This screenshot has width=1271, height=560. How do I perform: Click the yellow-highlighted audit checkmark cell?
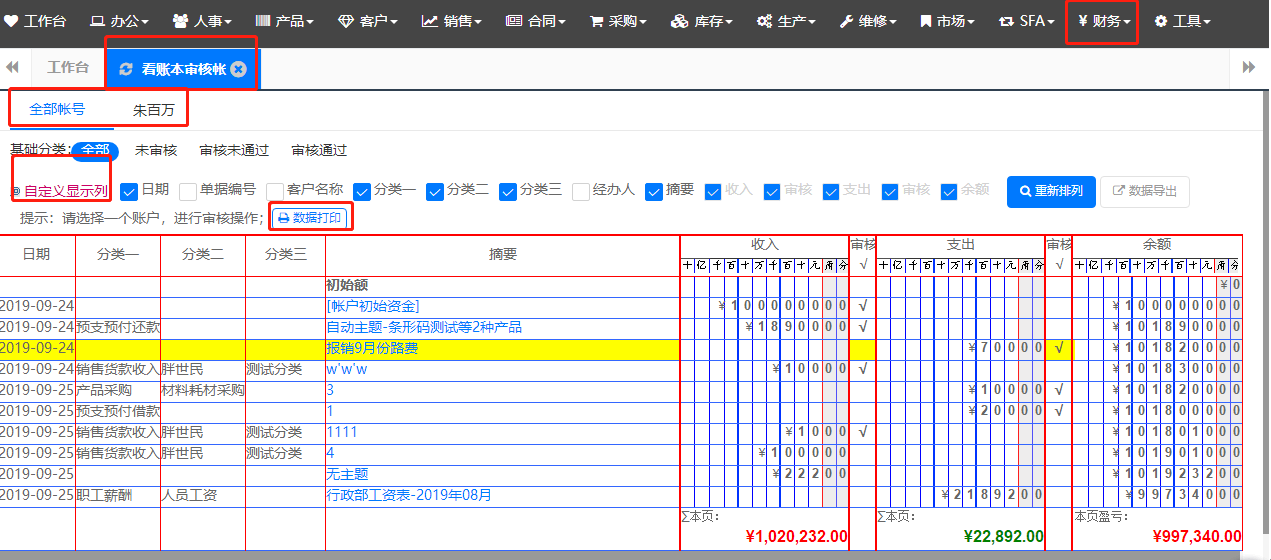(x=1059, y=348)
